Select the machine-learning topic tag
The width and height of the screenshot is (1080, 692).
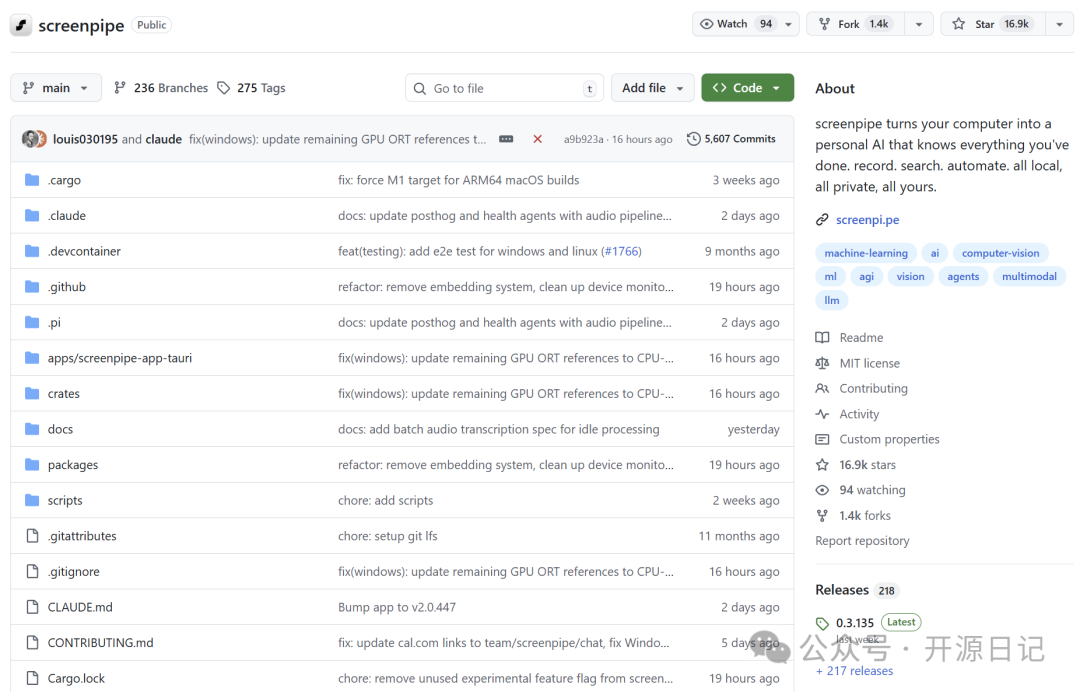tap(865, 252)
